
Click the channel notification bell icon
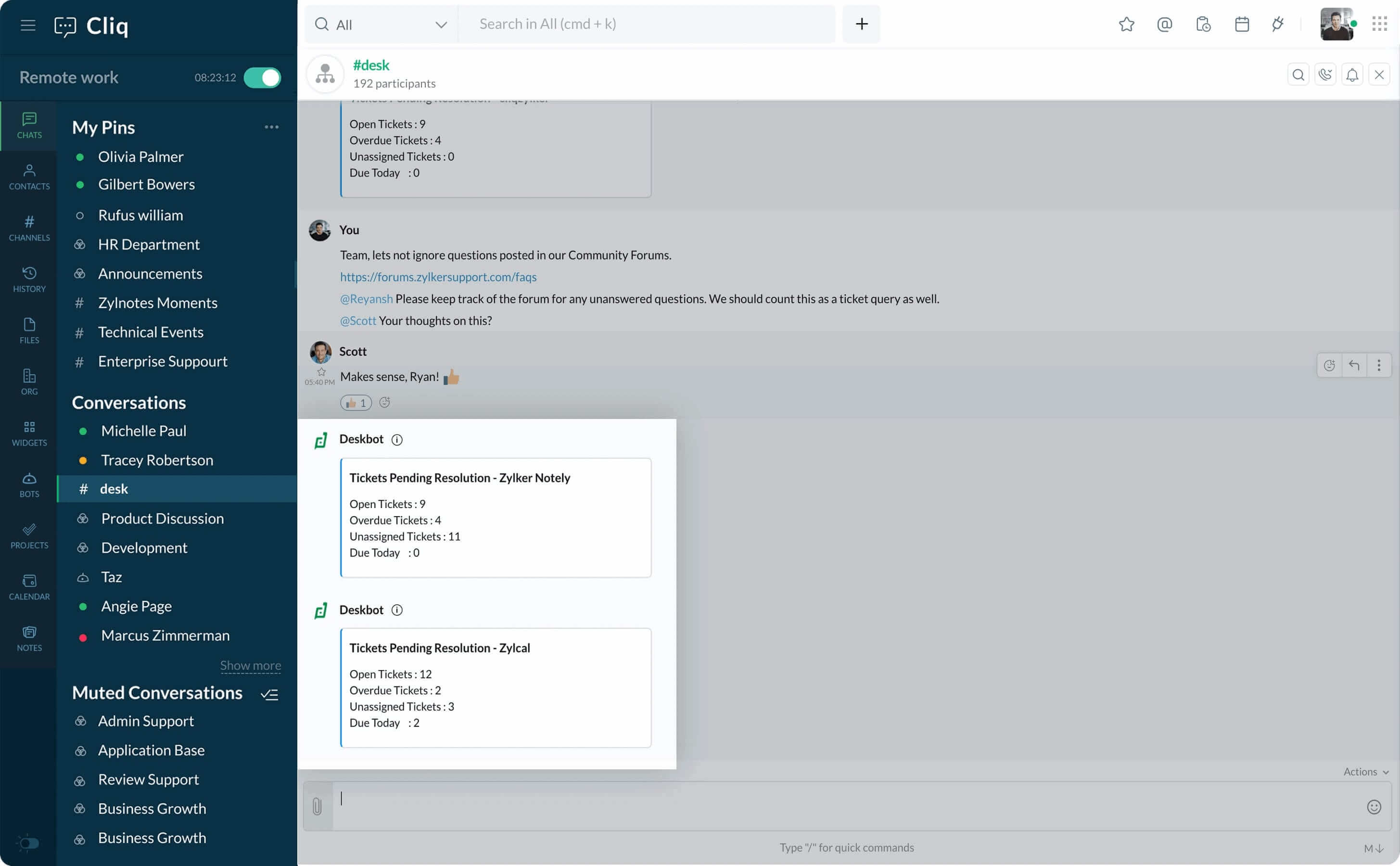(x=1352, y=75)
